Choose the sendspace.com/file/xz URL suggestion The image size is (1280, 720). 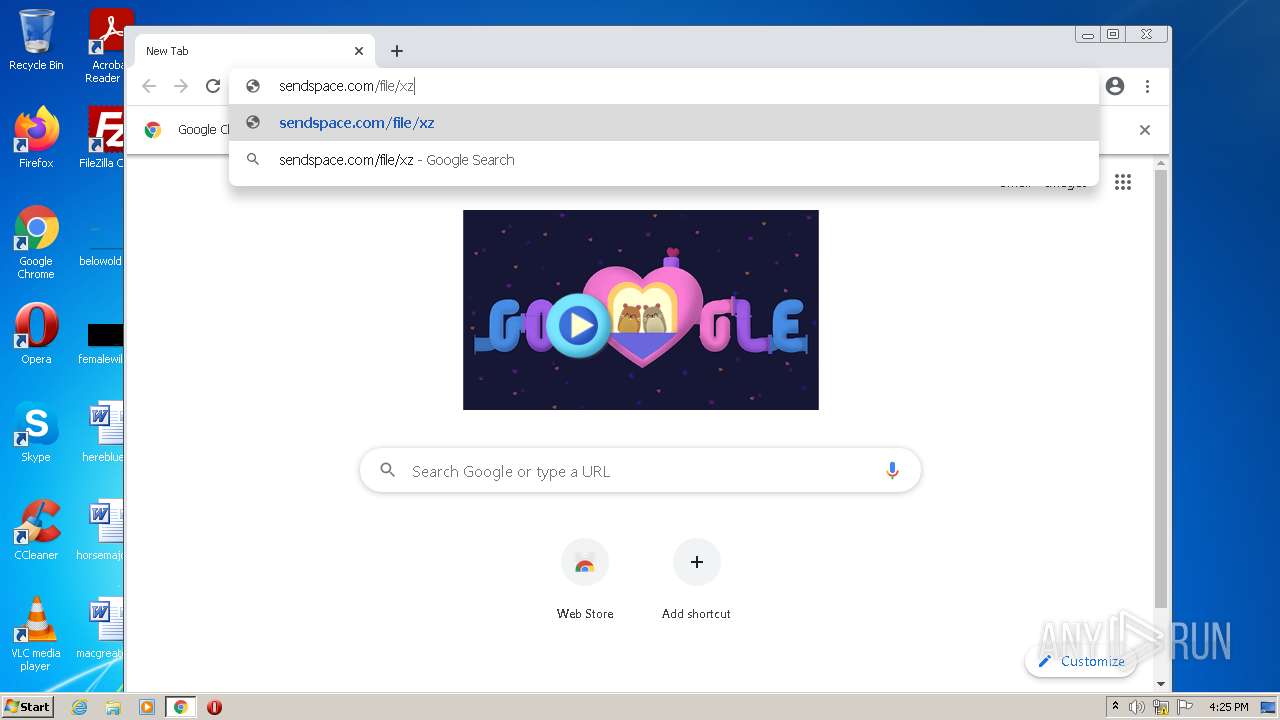[x=664, y=123]
